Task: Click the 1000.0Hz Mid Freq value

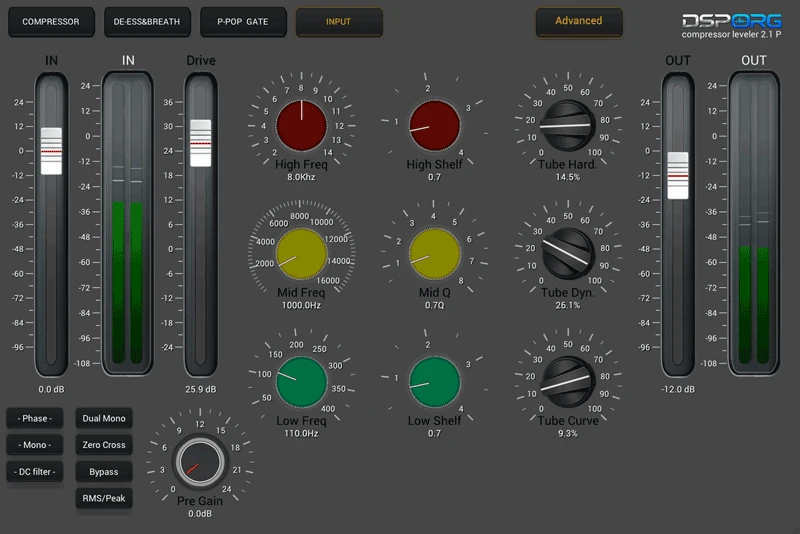Action: tap(301, 305)
